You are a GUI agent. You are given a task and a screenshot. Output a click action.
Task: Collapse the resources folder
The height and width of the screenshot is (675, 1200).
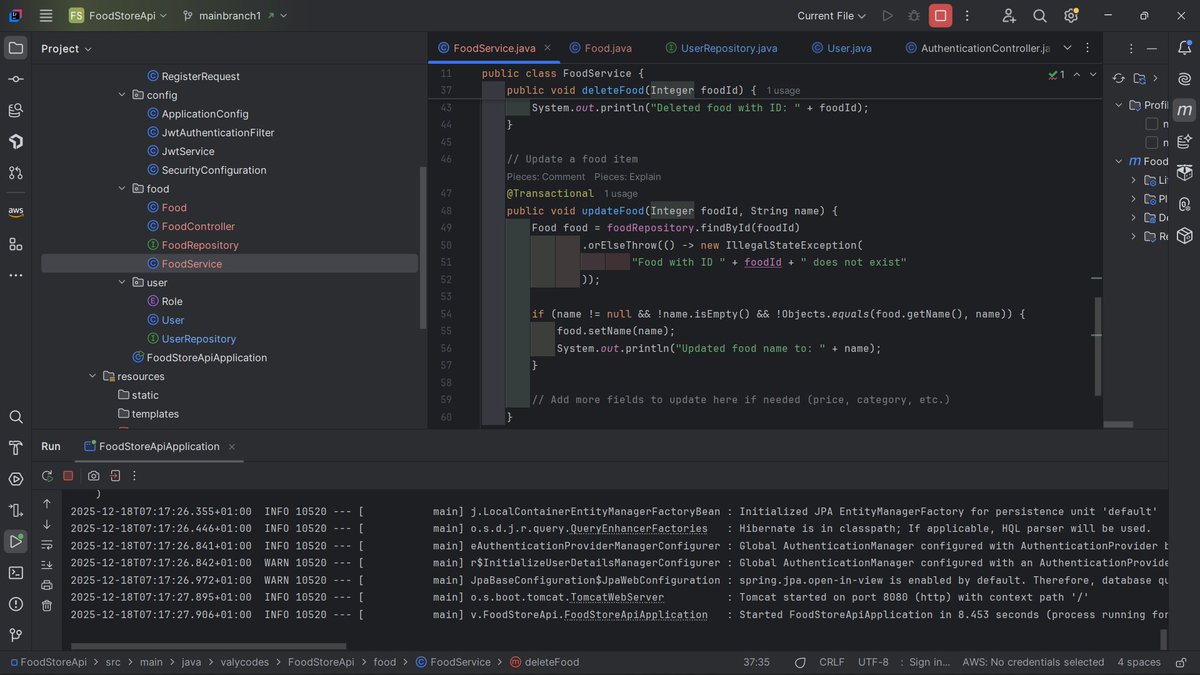(x=93, y=377)
